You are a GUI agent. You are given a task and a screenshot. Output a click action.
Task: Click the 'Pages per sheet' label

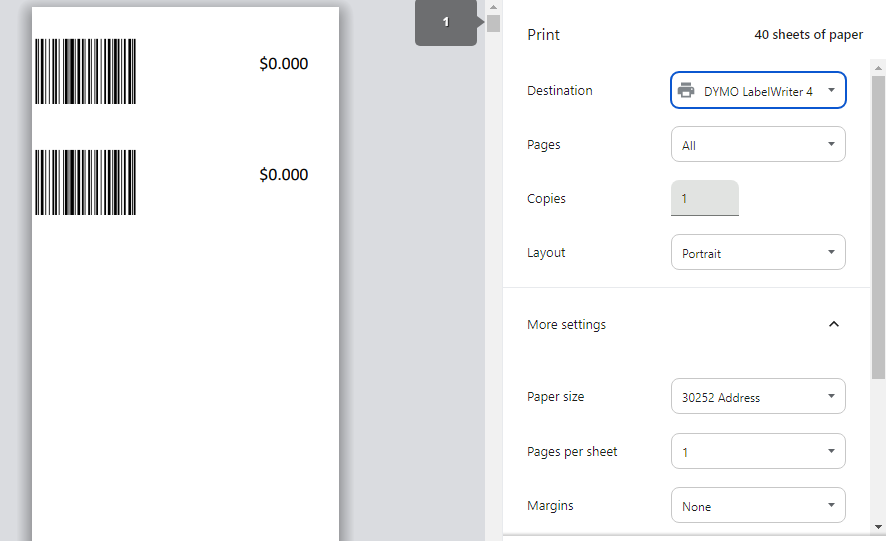click(572, 452)
